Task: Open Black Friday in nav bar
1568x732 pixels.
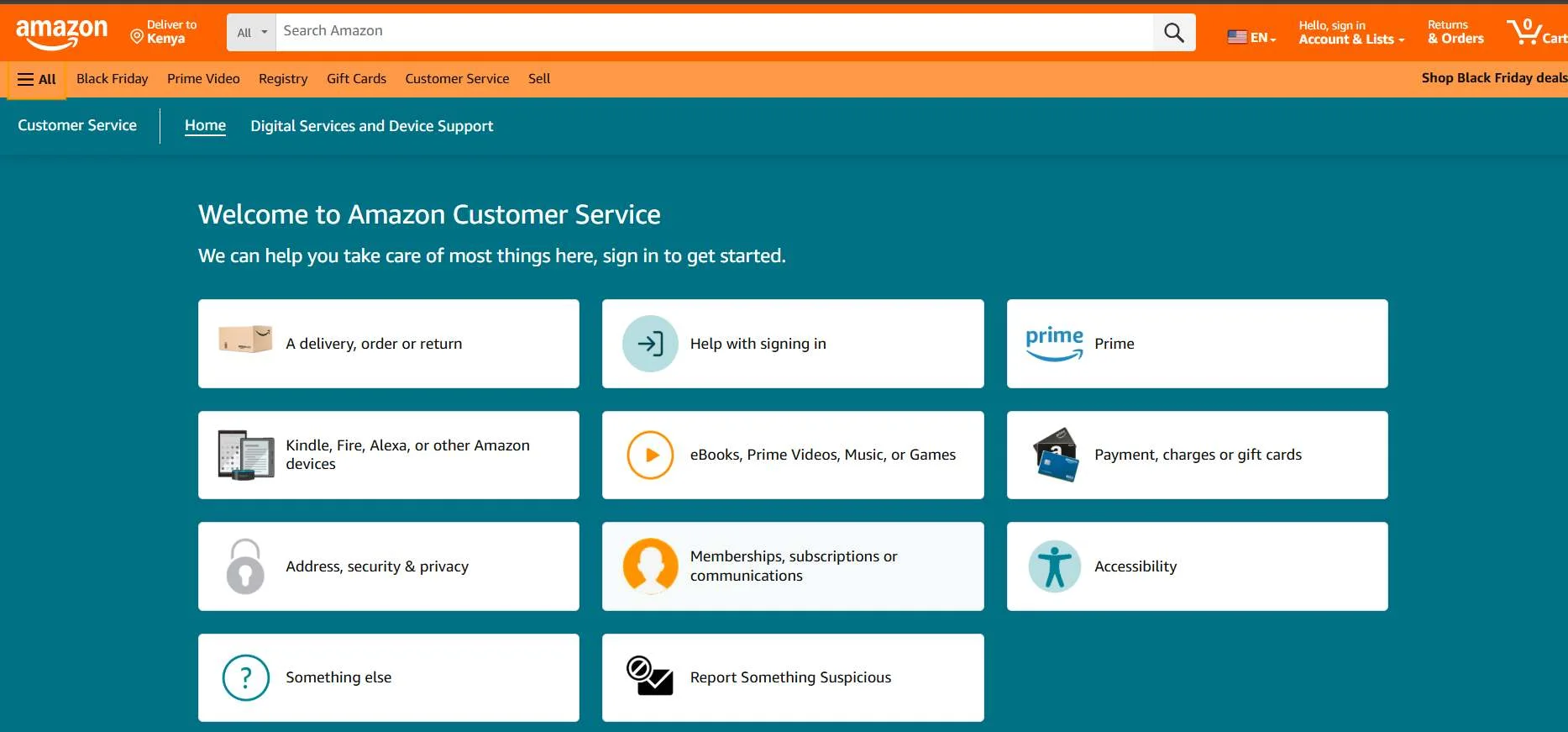Action: click(112, 79)
